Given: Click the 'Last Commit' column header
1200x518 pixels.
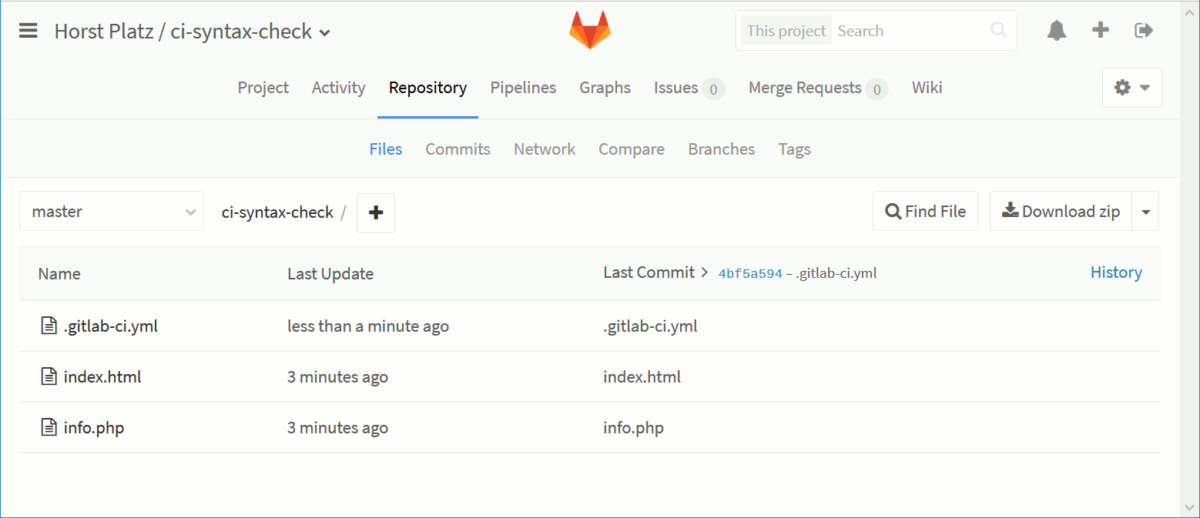Looking at the screenshot, I should (649, 272).
